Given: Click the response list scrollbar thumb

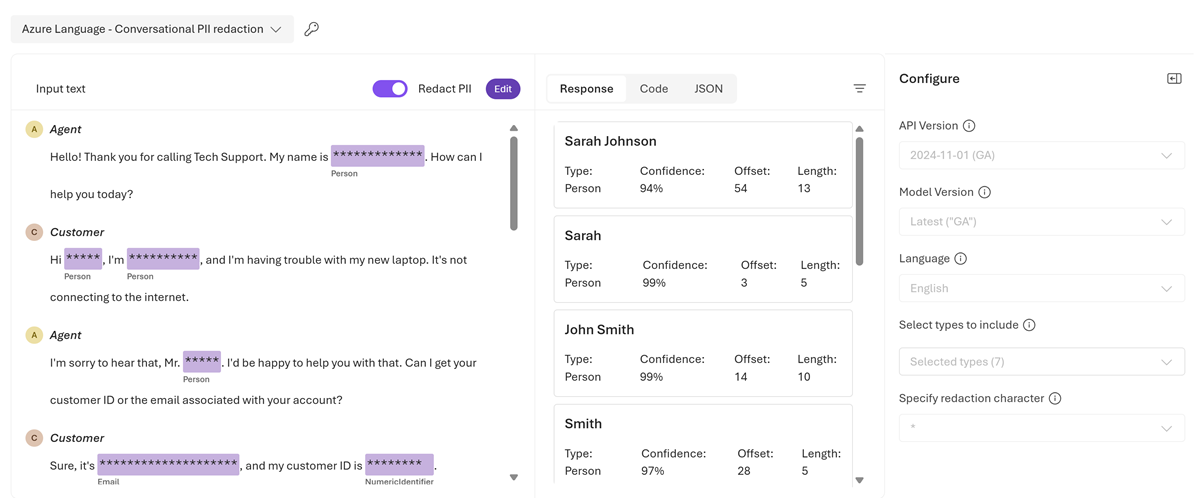Looking at the screenshot, I should tap(860, 201).
